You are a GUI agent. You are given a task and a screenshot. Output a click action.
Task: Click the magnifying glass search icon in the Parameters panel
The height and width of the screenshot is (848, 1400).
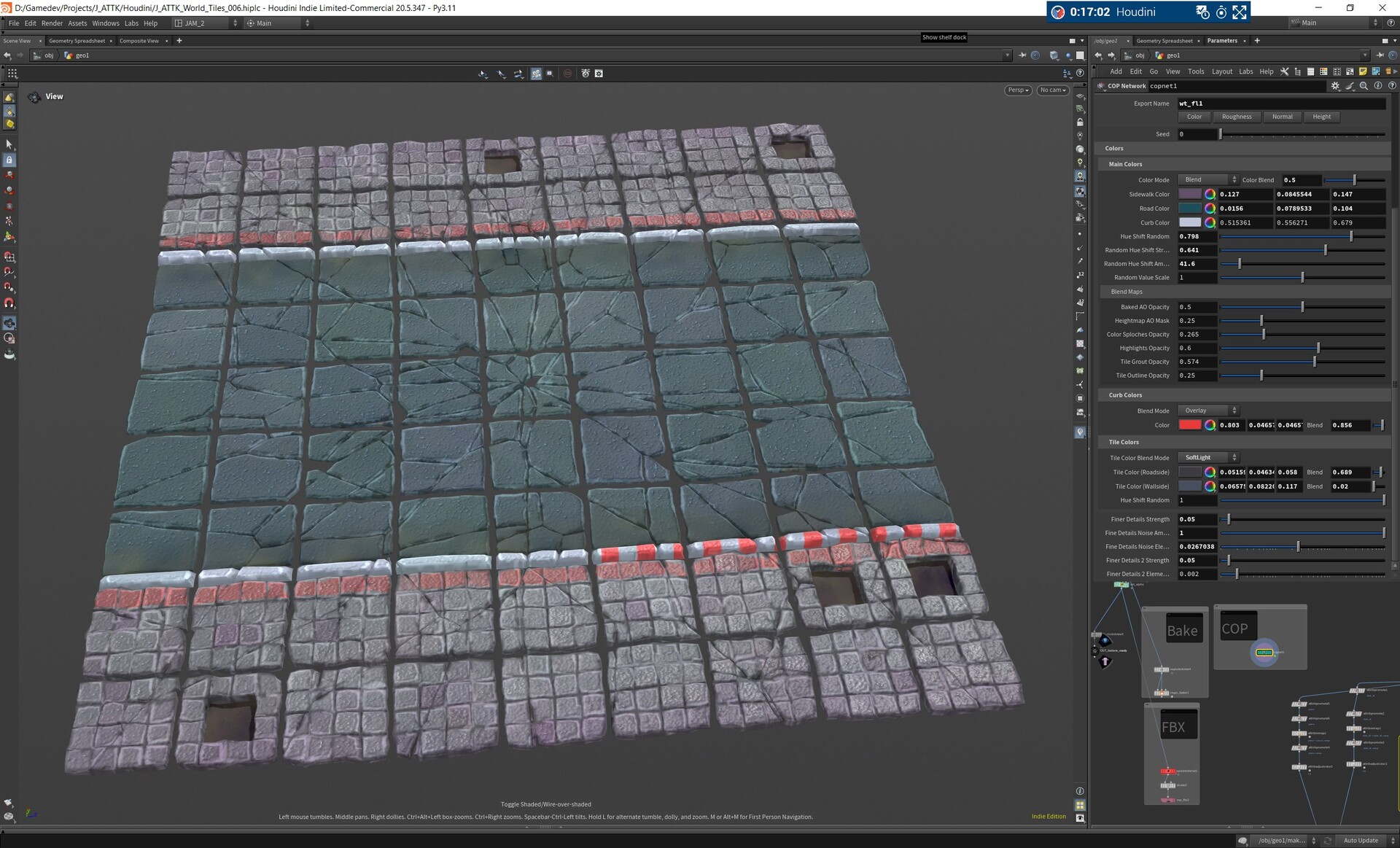[x=1364, y=85]
